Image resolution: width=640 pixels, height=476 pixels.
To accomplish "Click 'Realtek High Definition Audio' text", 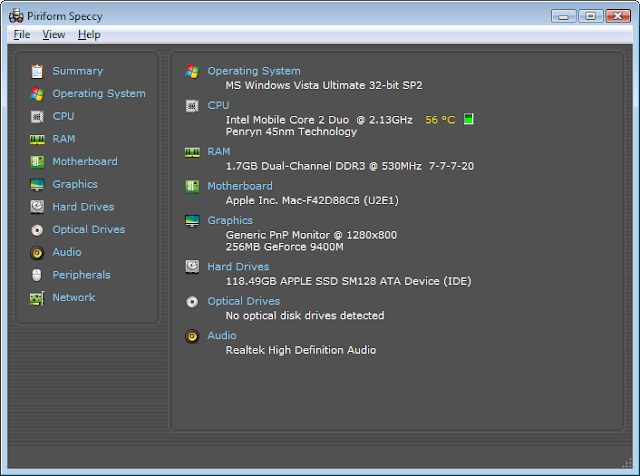I will tap(301, 350).
